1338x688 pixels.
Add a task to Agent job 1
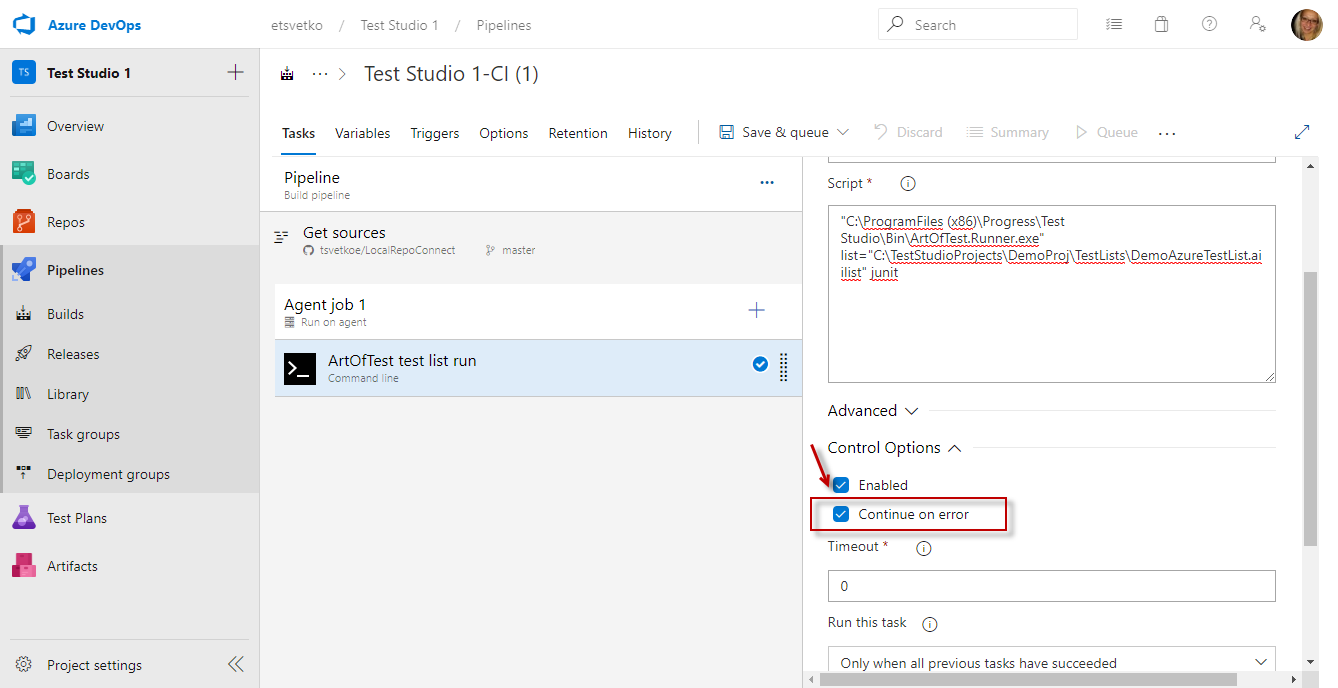click(x=757, y=311)
